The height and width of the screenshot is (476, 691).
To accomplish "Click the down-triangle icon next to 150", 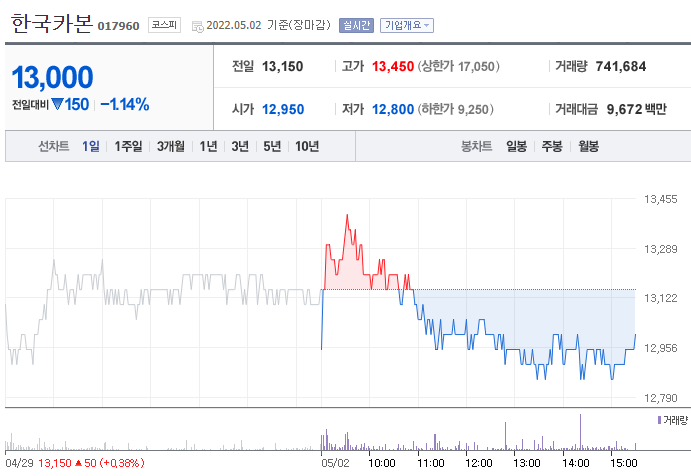I will click(57, 104).
